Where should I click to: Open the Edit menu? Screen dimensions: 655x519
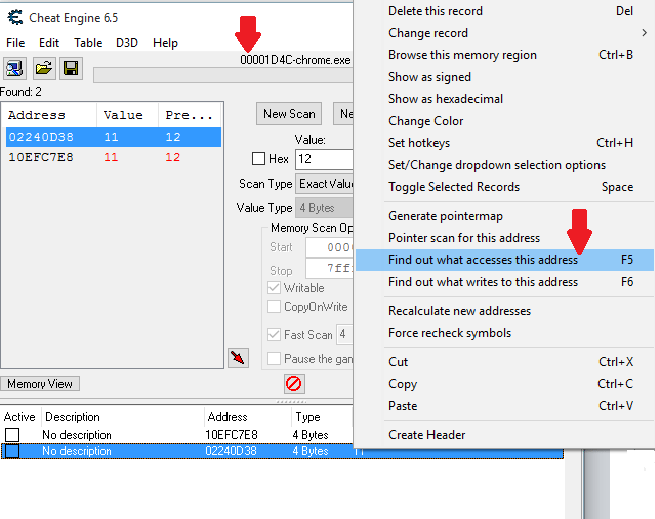(x=49, y=43)
